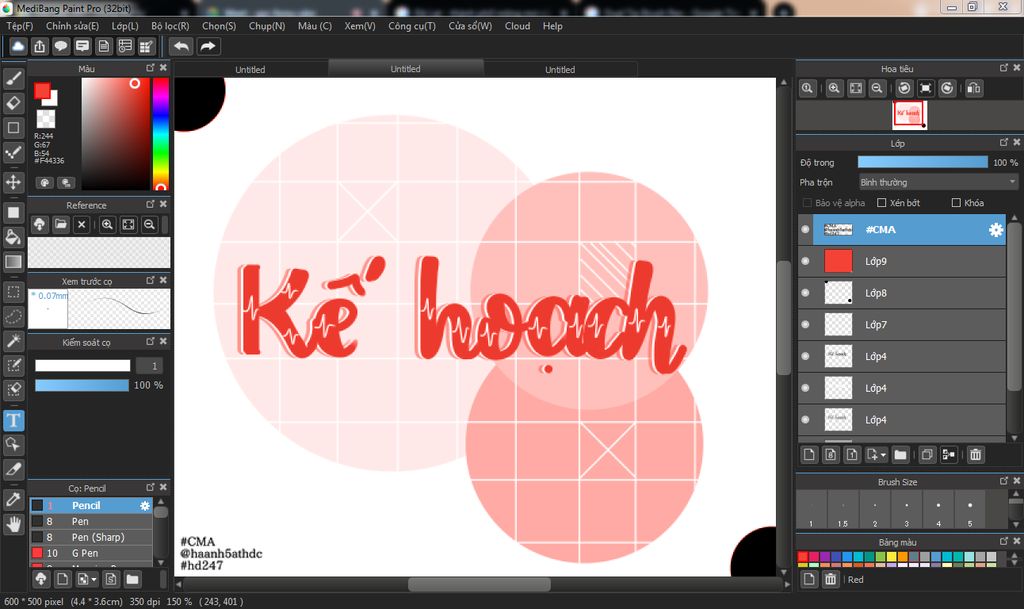
Task: Enable the Khóa lock checkbox
Action: click(956, 203)
